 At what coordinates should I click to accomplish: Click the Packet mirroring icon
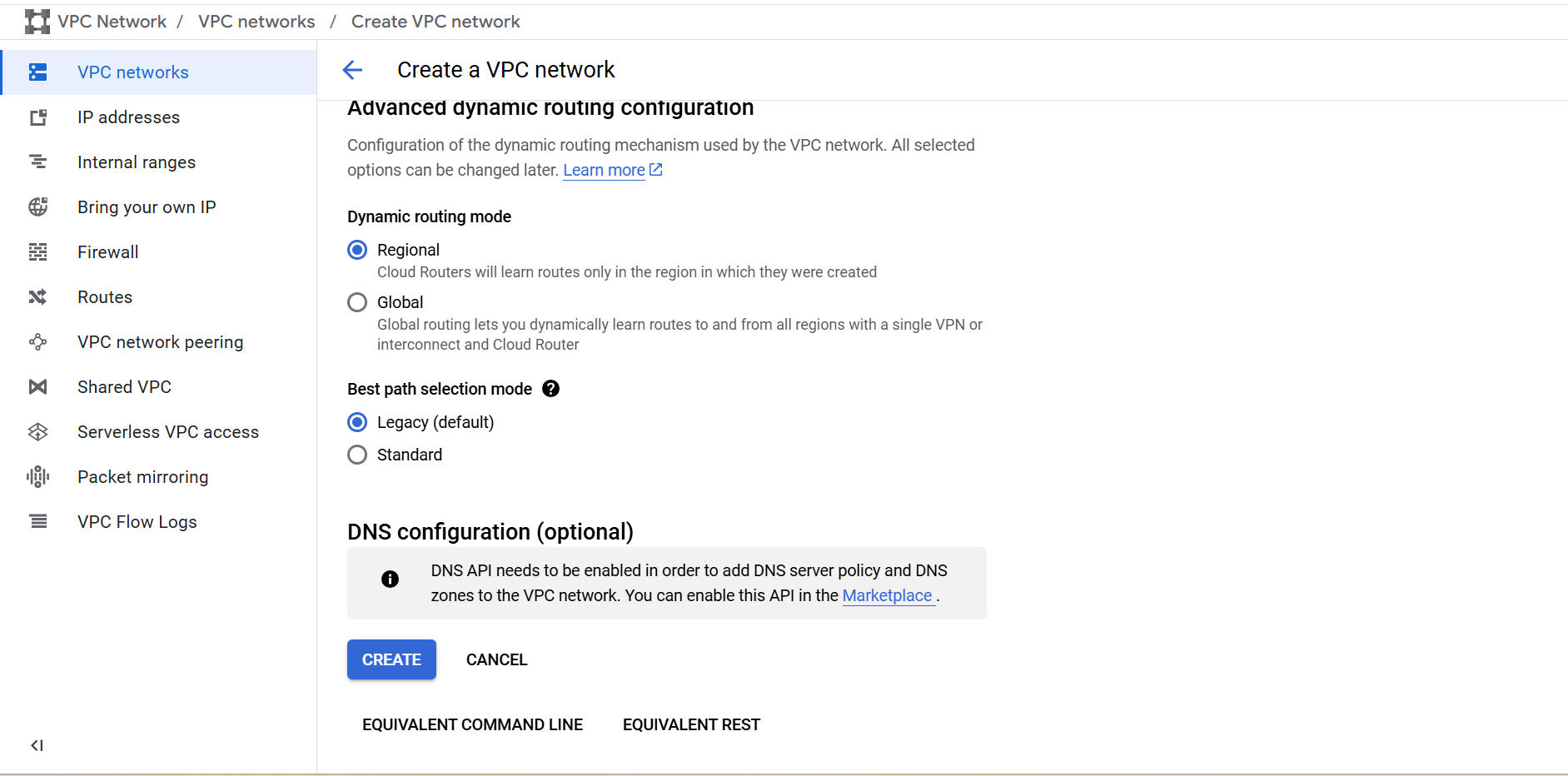37,477
